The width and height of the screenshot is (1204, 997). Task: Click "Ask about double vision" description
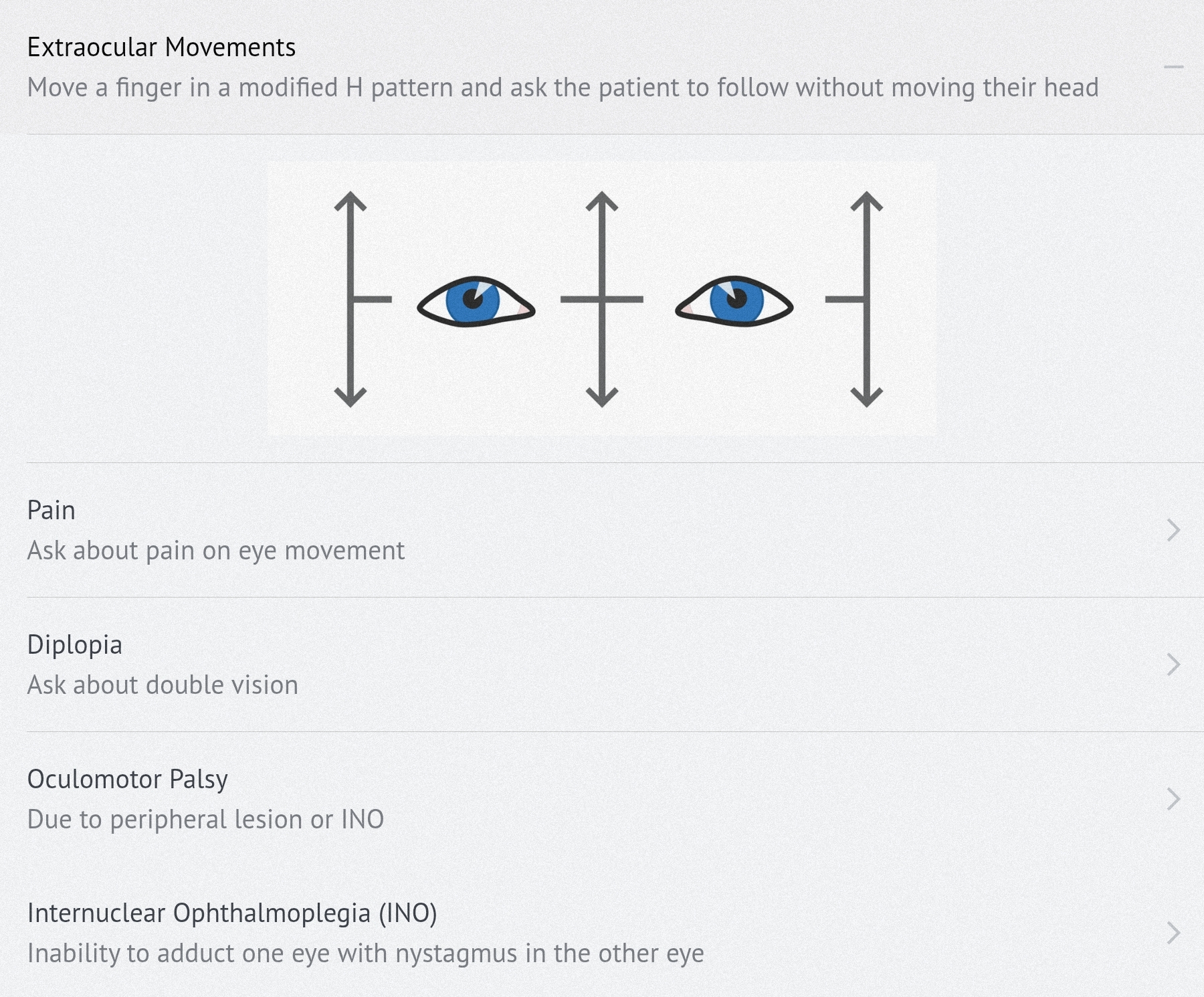coord(163,685)
